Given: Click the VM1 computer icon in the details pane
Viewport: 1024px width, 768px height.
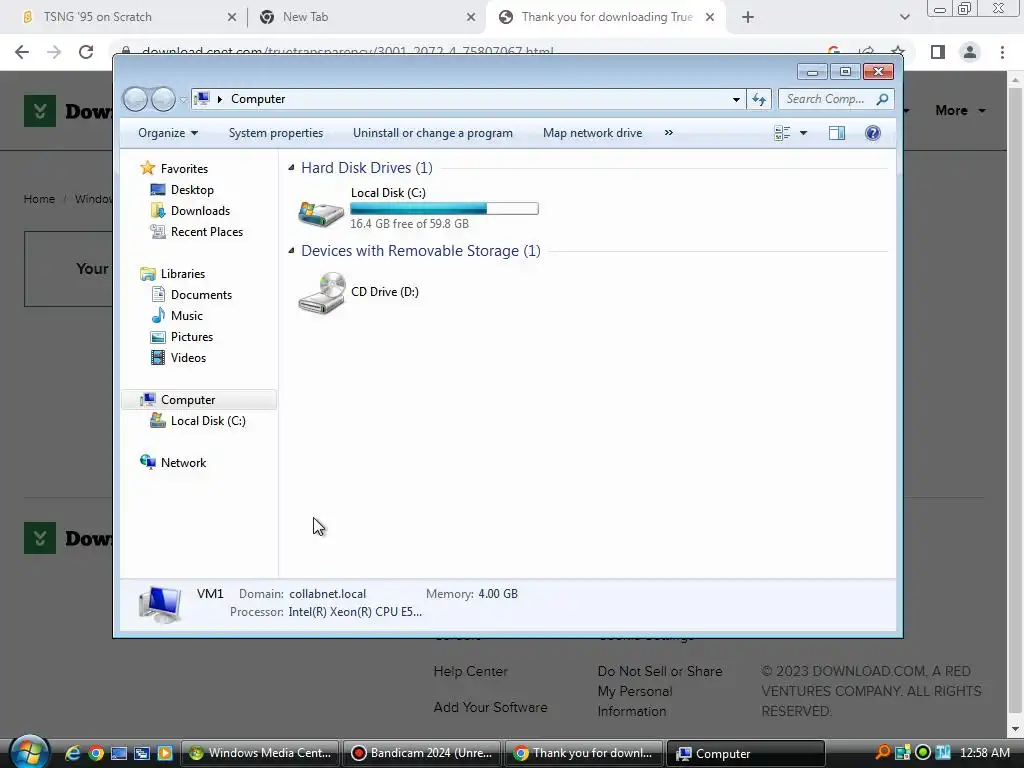Looking at the screenshot, I should [x=160, y=604].
